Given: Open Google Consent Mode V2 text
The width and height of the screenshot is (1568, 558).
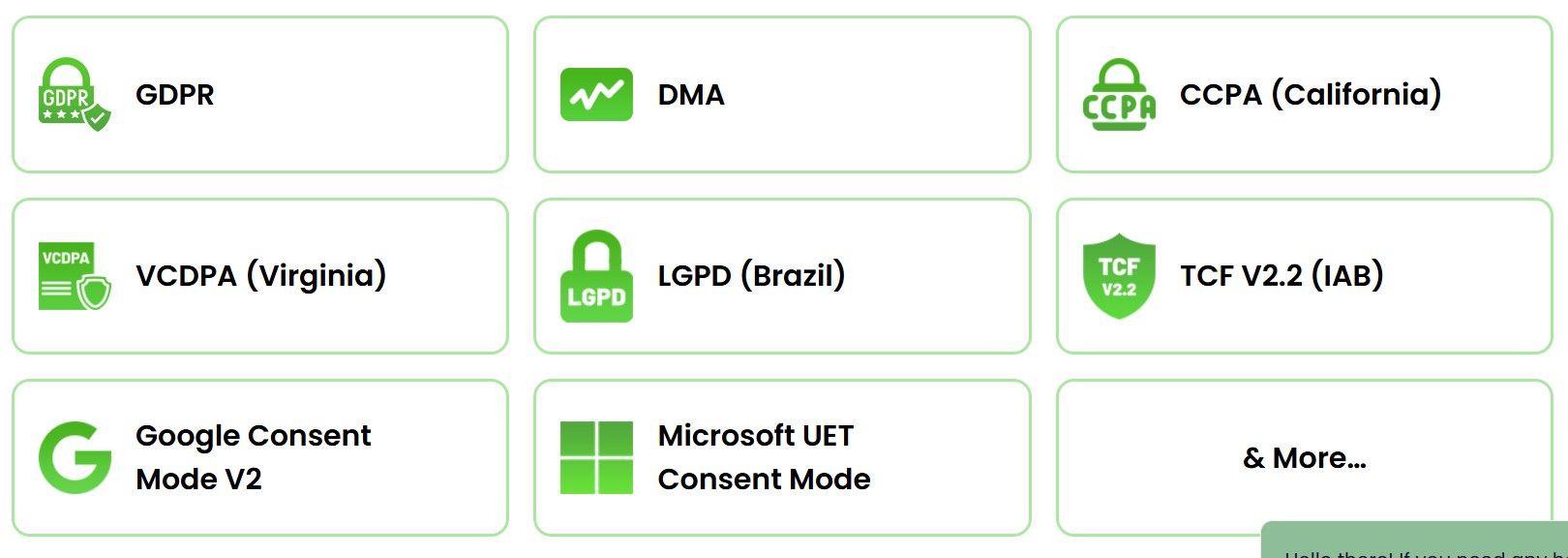Looking at the screenshot, I should click(x=254, y=457).
